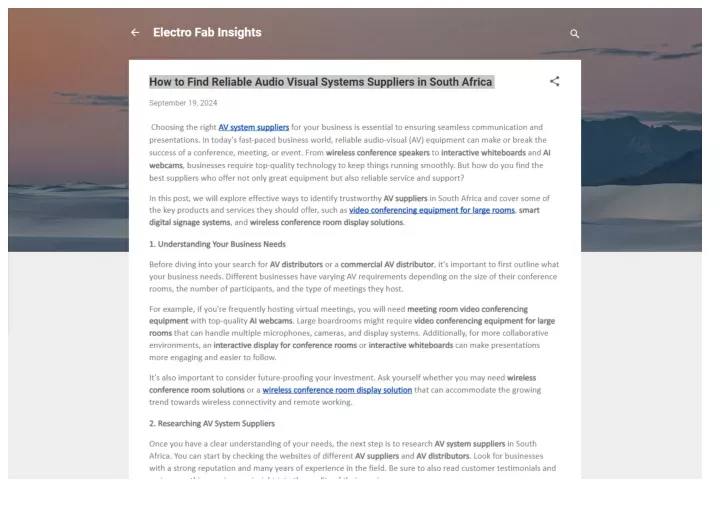
Task: Go back using the left arrow icon
Action: click(x=135, y=33)
